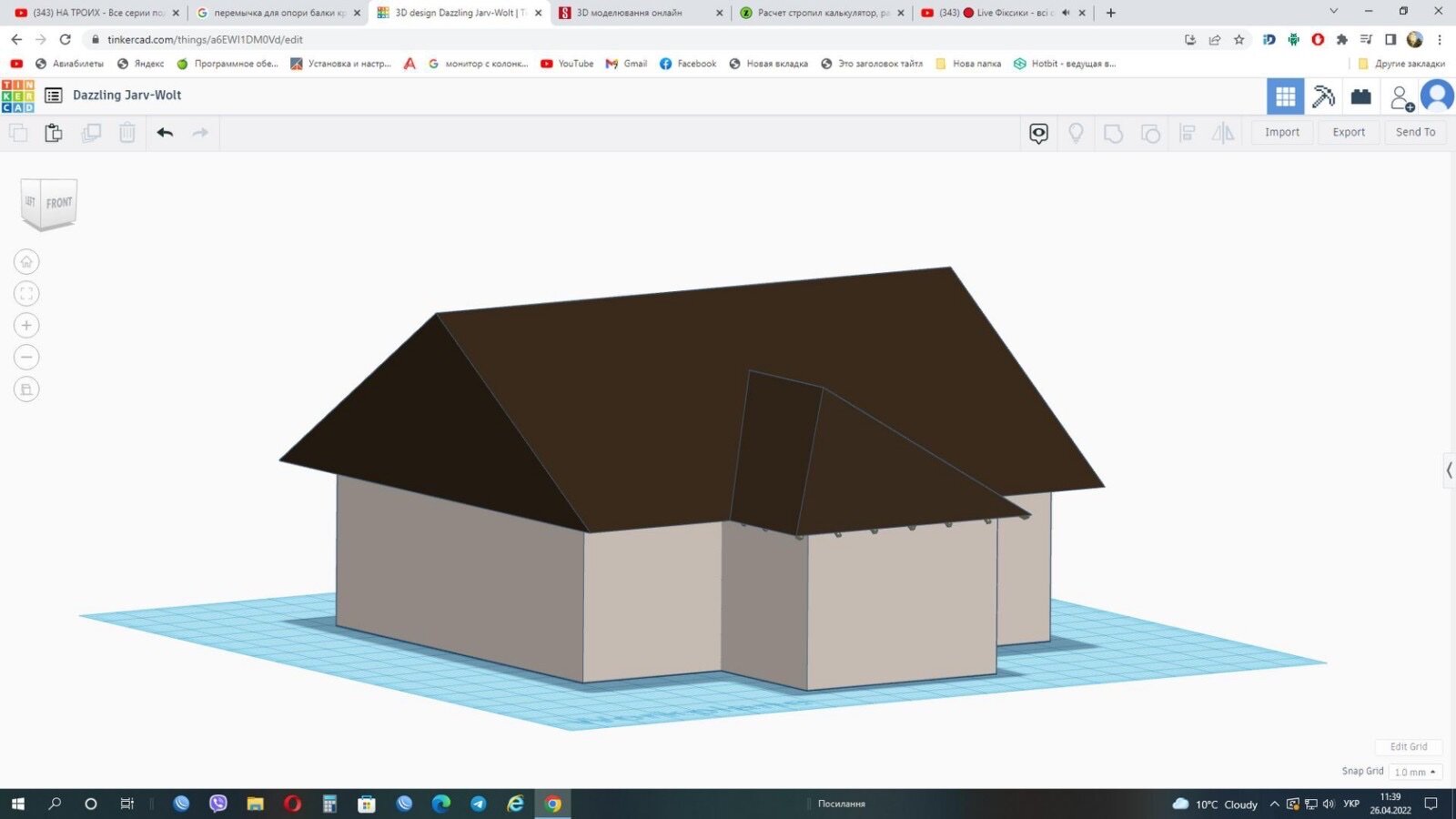
Task: Undo the last action
Action: coord(165,133)
